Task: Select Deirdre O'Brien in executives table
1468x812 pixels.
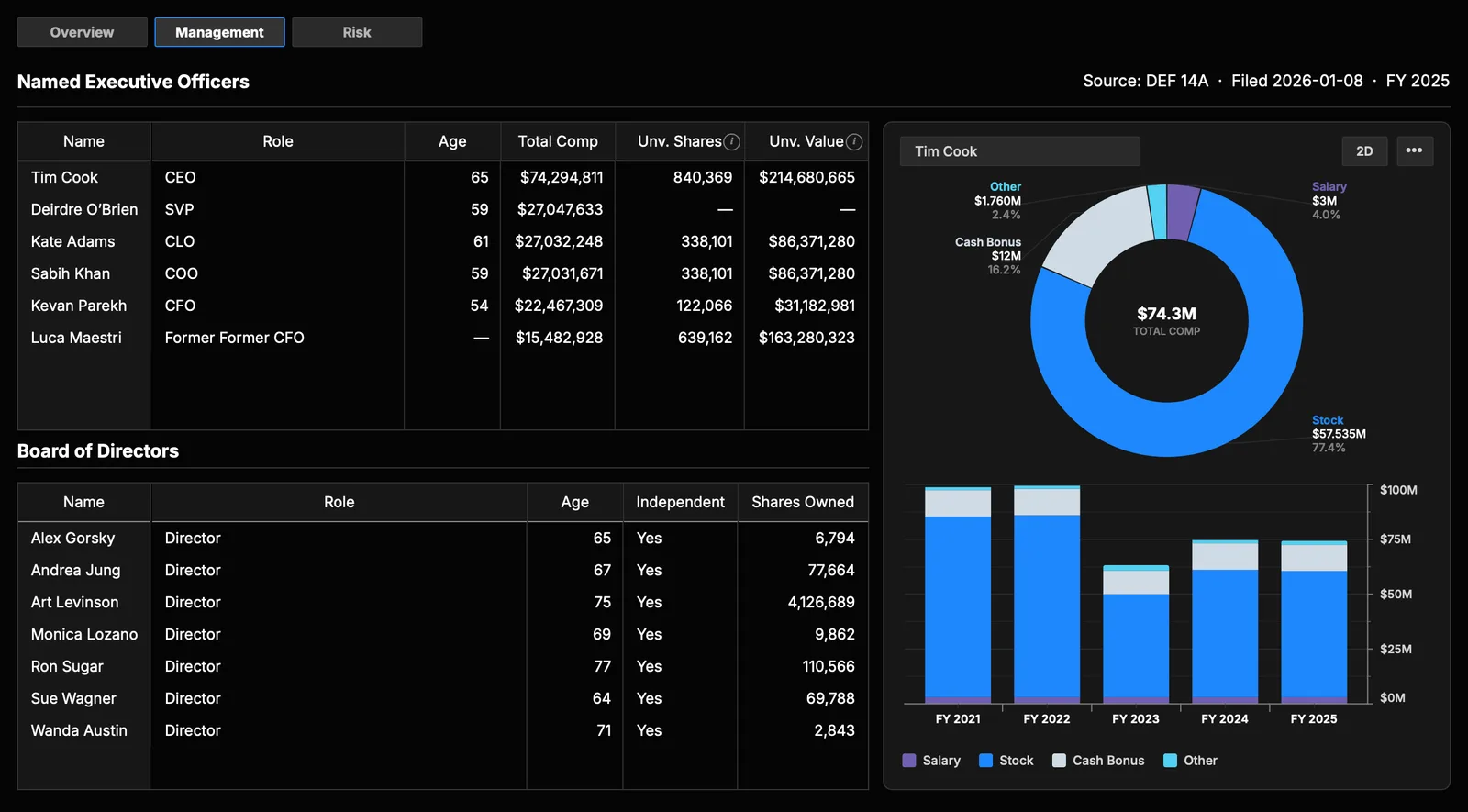Action: pos(443,209)
